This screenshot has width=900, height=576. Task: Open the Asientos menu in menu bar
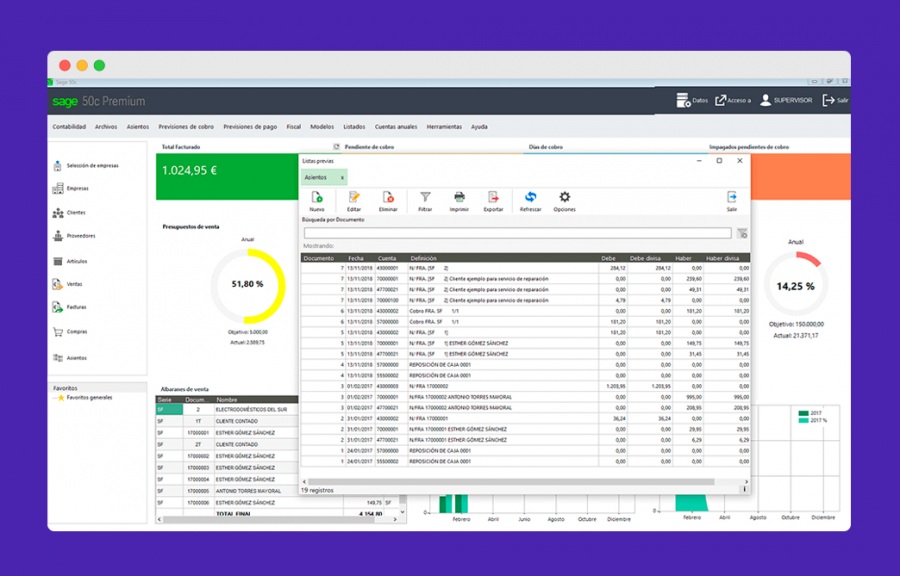(138, 127)
